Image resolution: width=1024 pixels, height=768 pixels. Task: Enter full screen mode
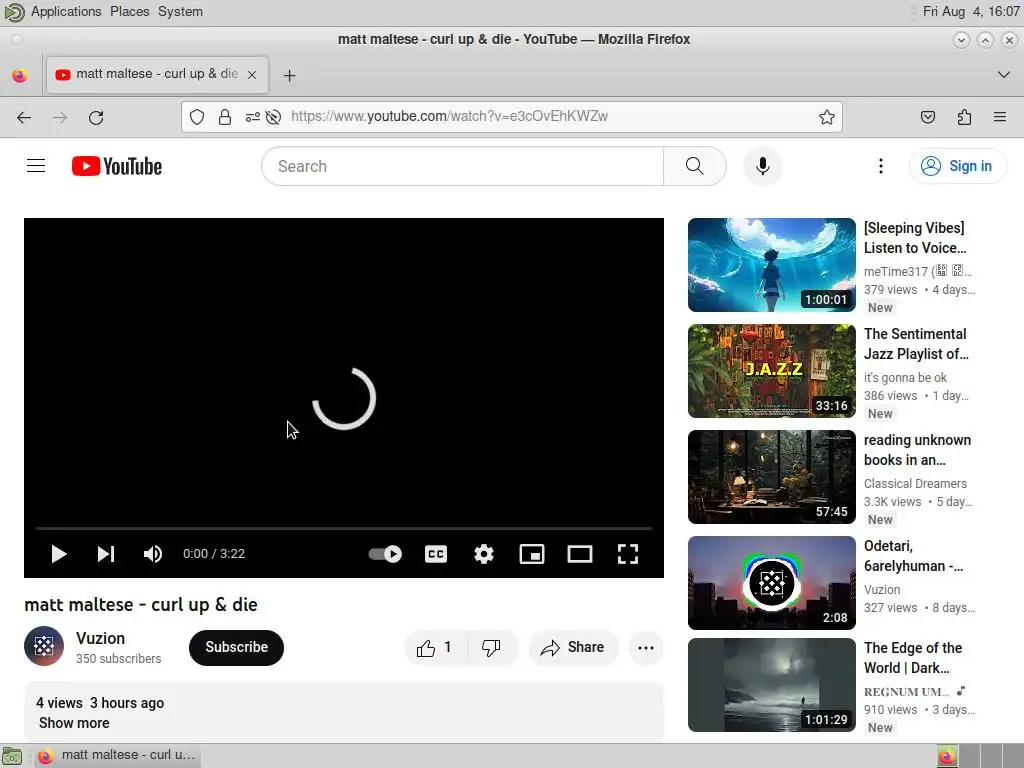tap(628, 554)
